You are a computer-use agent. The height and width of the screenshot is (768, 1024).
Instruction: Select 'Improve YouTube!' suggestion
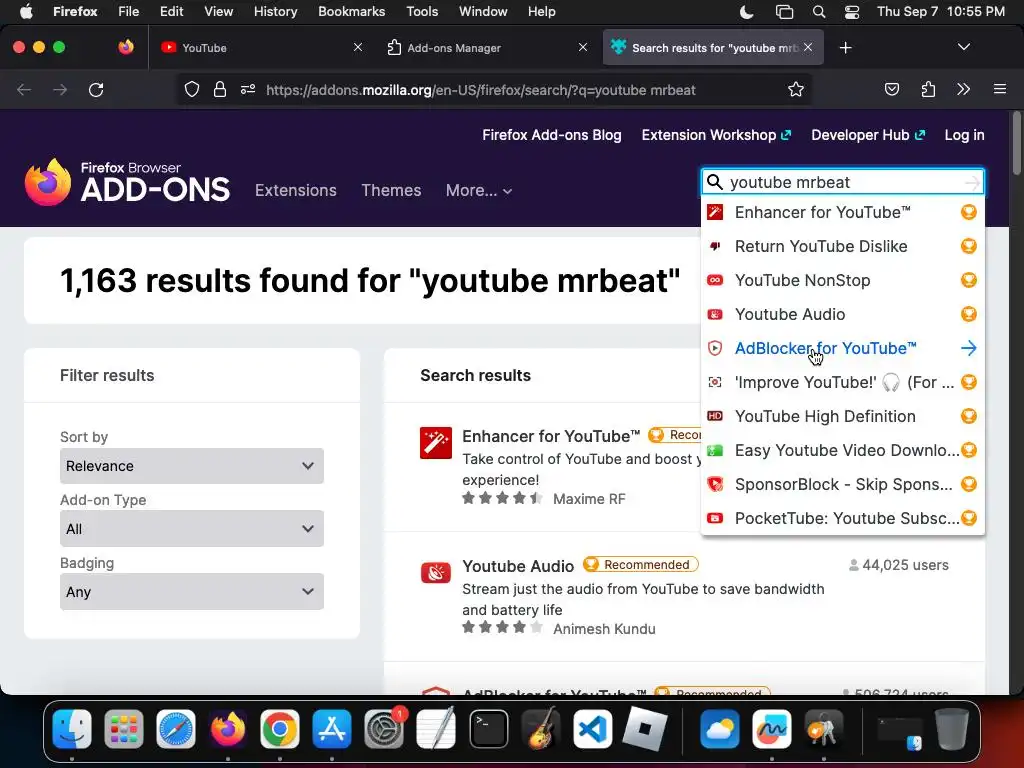click(x=842, y=382)
